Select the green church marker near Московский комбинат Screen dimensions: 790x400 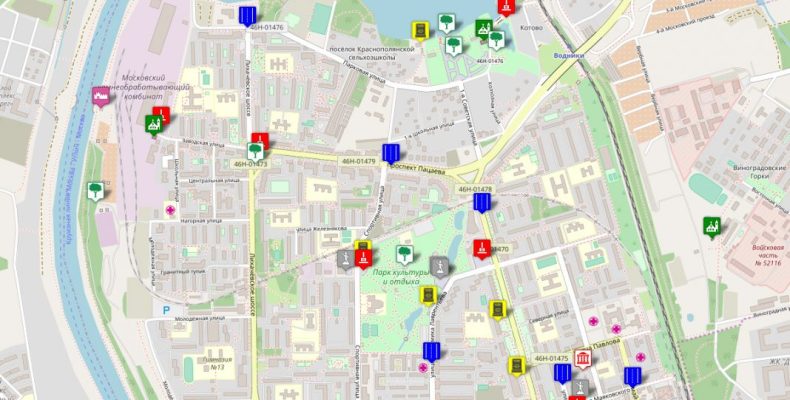coord(153,124)
